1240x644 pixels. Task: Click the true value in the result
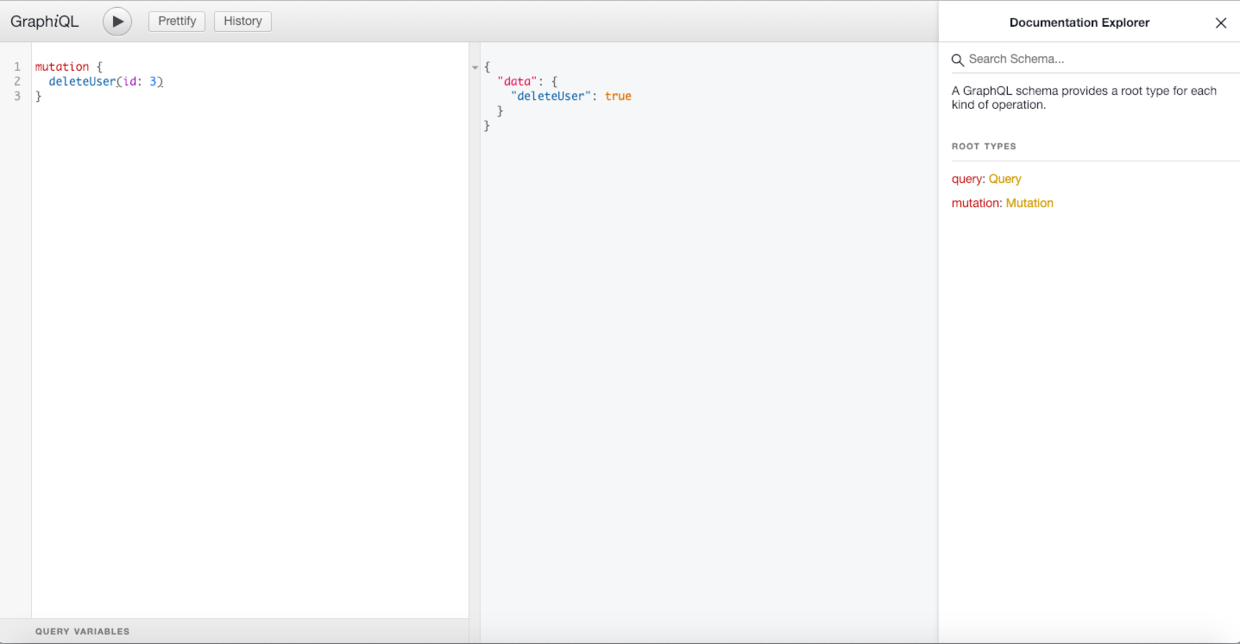tap(618, 96)
